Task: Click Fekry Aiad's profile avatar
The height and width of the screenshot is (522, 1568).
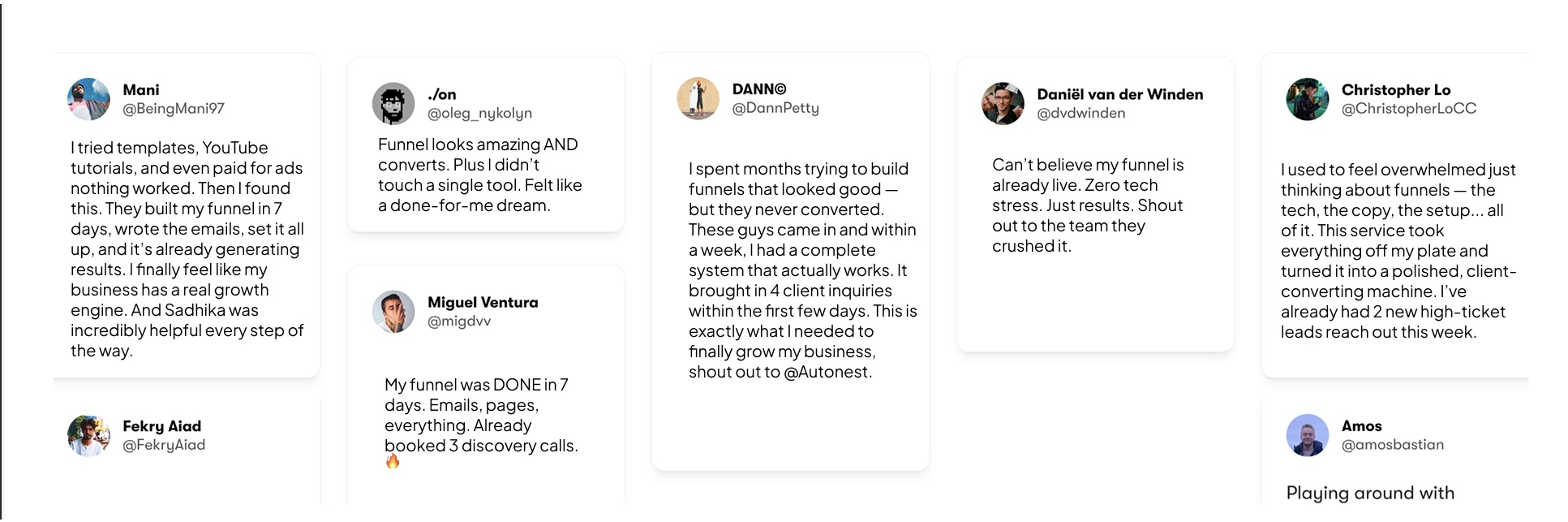Action: 88,435
